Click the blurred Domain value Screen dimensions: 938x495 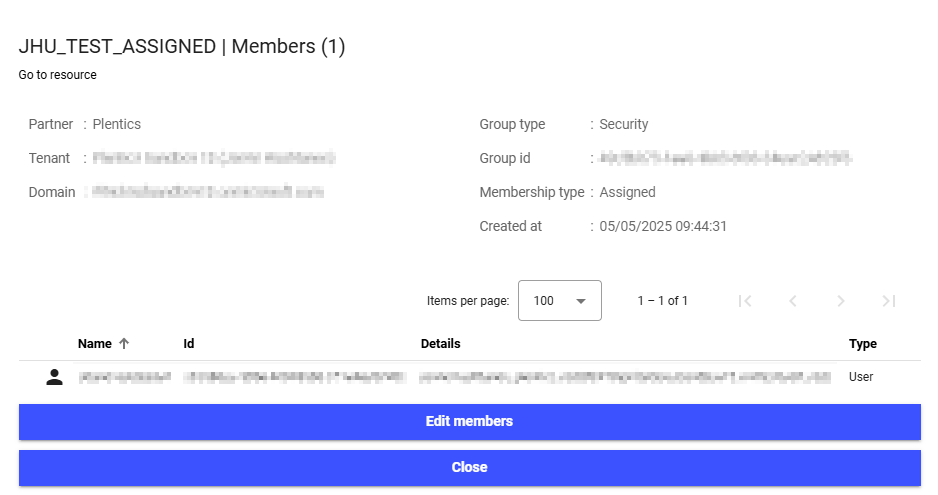click(208, 192)
